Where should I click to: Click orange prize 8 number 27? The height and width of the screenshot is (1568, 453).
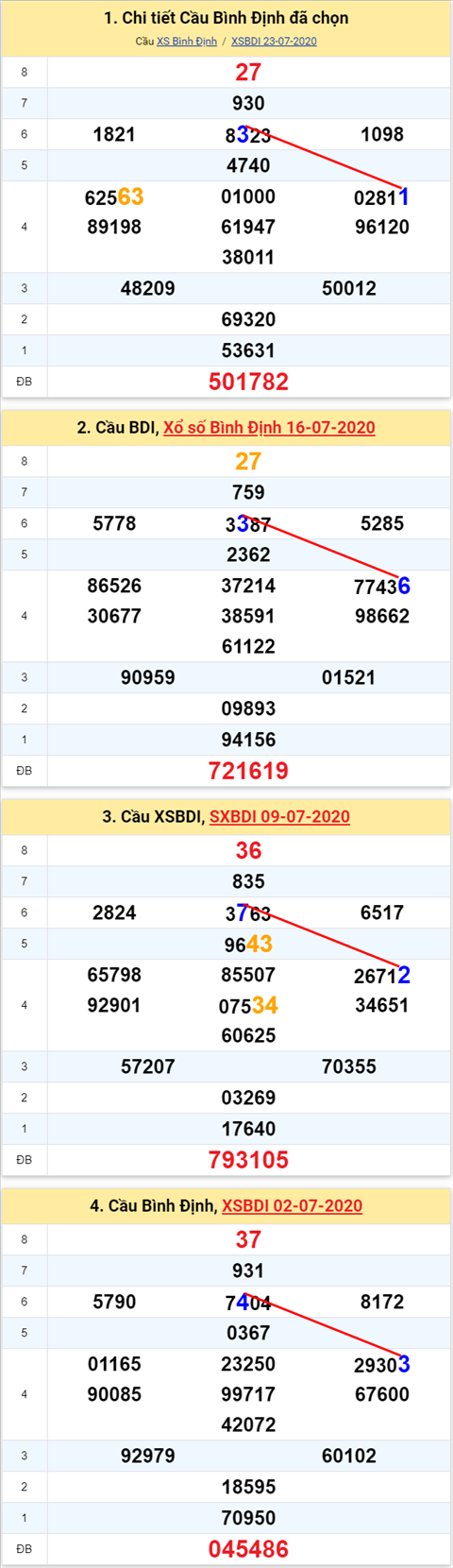coord(248,461)
